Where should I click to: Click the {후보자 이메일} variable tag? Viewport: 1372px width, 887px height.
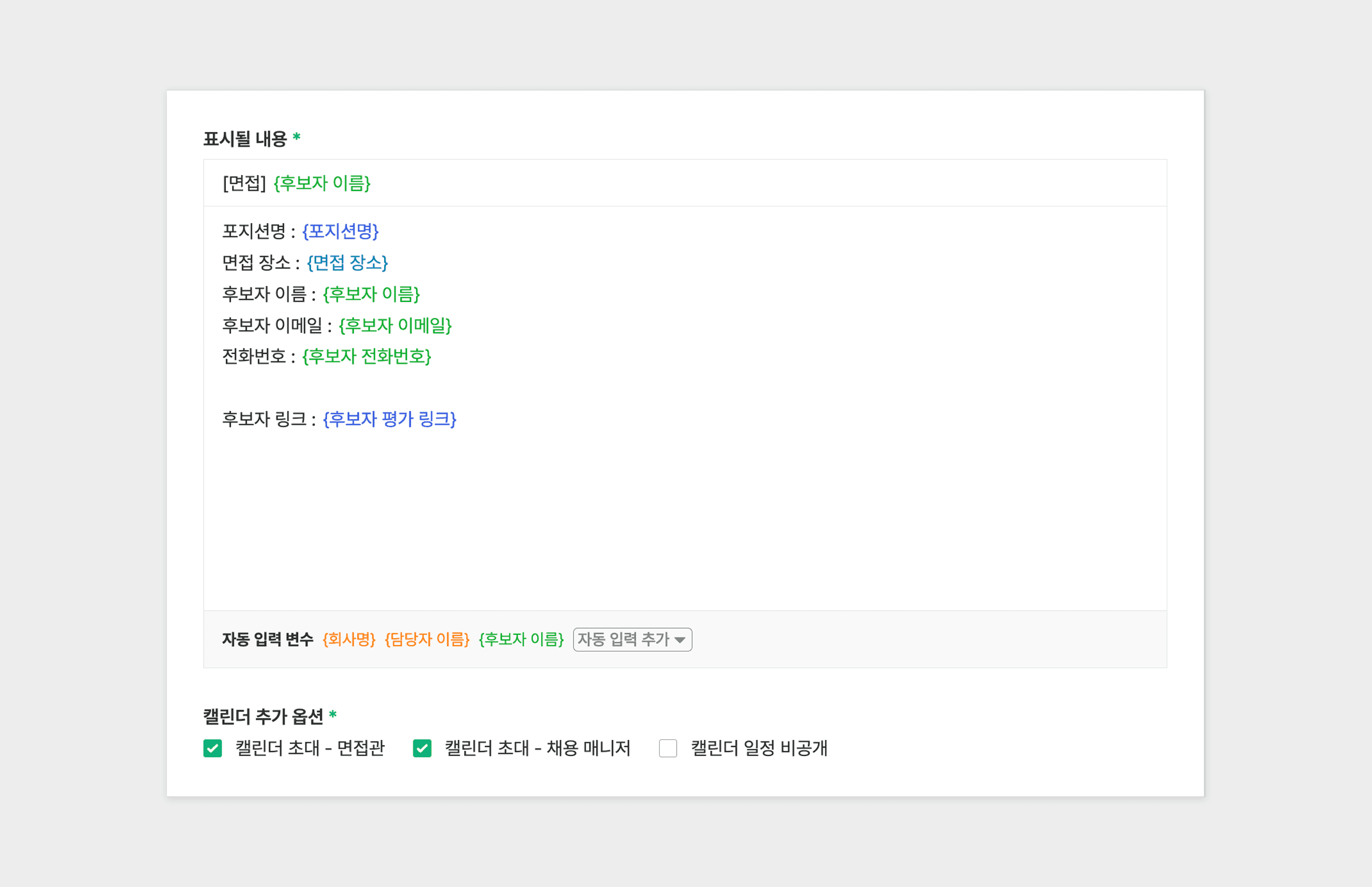point(395,325)
